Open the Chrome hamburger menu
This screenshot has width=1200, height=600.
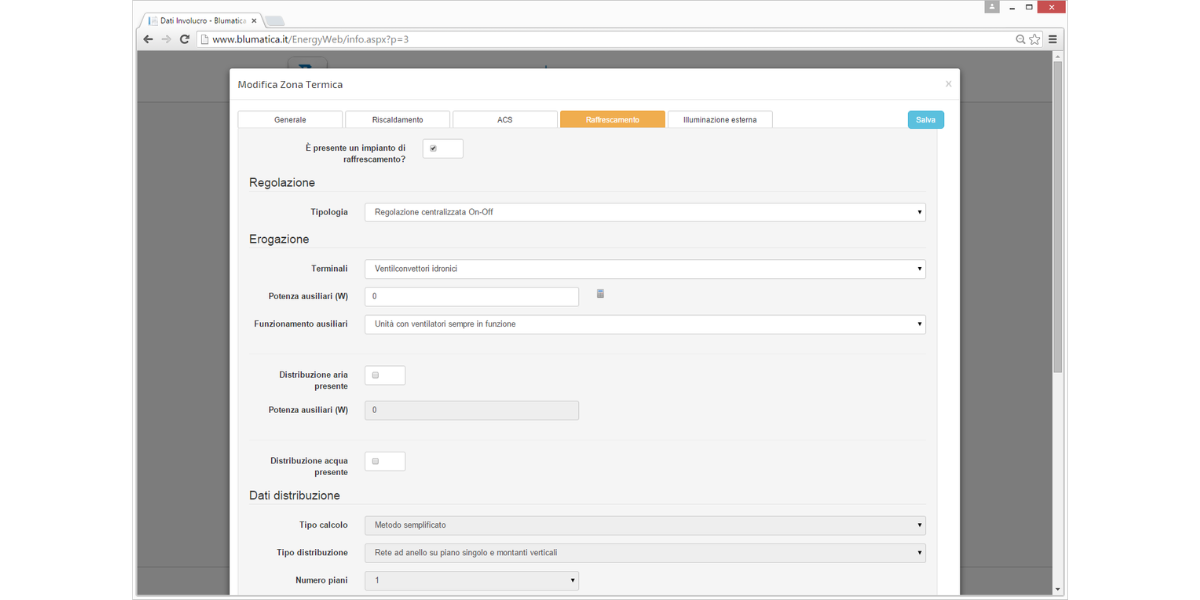click(x=1053, y=39)
